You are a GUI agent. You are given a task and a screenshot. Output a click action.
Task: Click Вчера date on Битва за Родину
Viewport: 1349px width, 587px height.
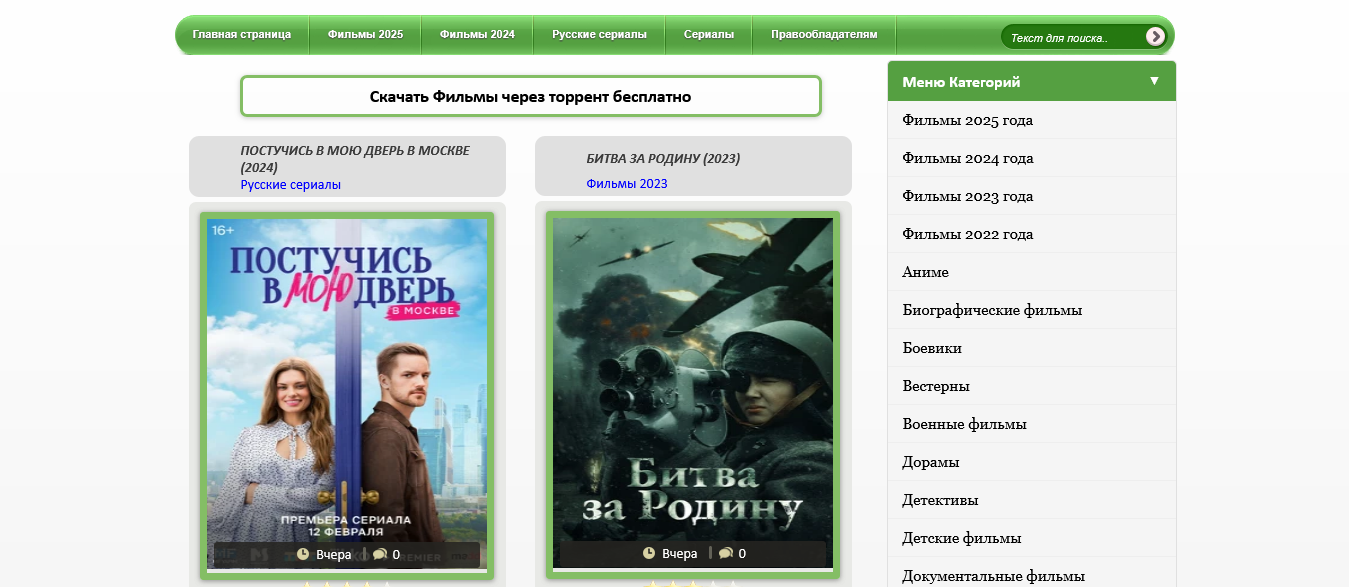coord(680,553)
